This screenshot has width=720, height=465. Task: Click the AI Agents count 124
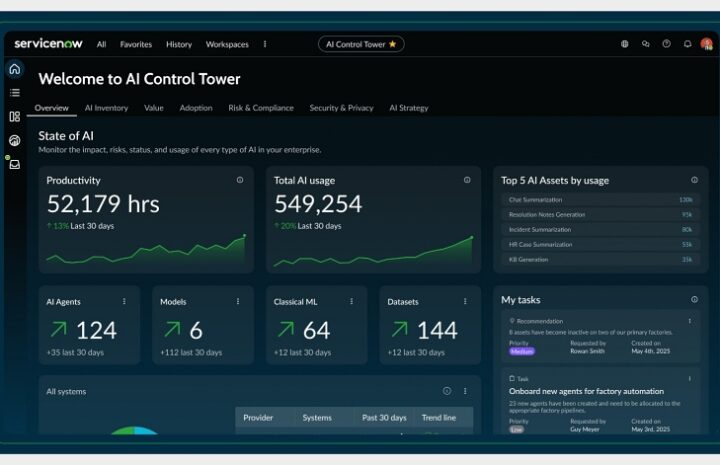click(x=96, y=331)
